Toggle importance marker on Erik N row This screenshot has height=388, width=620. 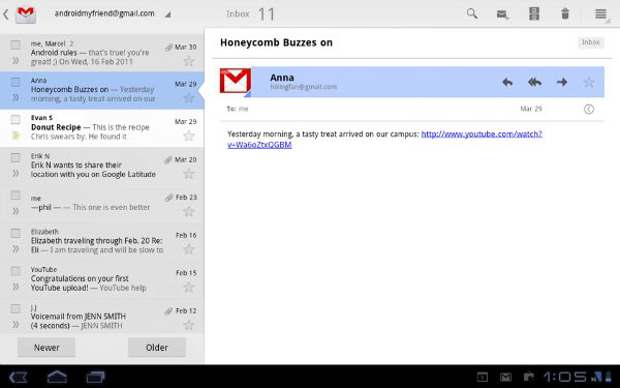(15, 173)
